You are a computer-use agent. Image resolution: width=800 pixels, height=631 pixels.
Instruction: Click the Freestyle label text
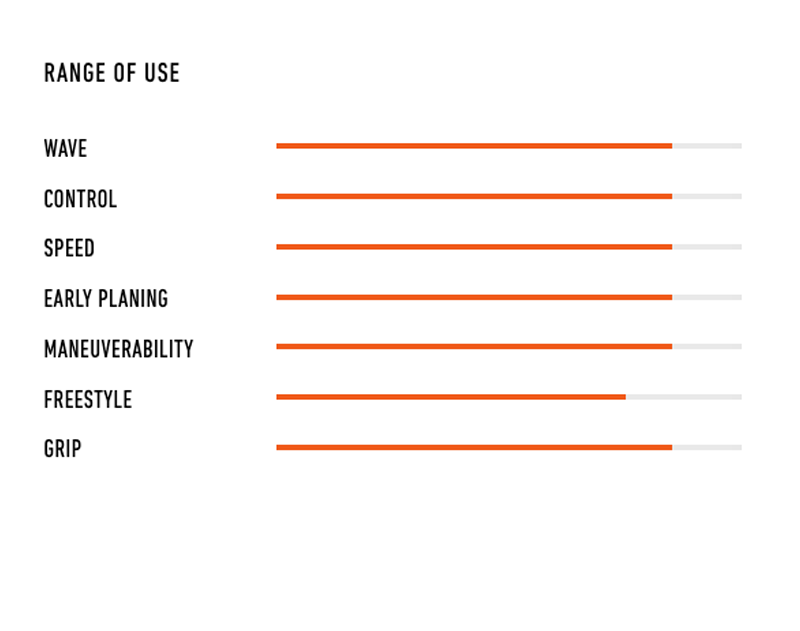point(87,400)
